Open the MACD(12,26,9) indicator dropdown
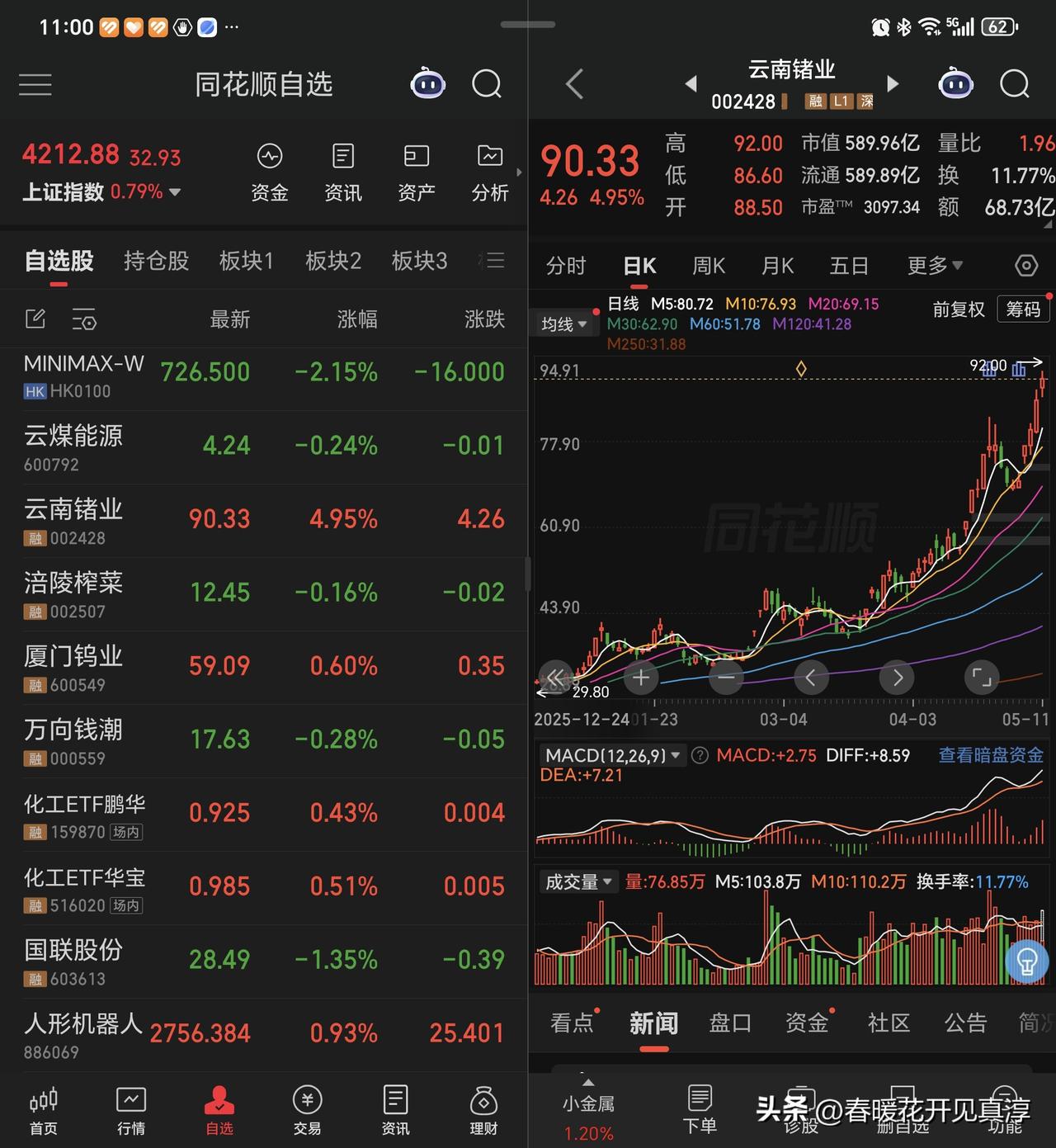 click(x=611, y=755)
